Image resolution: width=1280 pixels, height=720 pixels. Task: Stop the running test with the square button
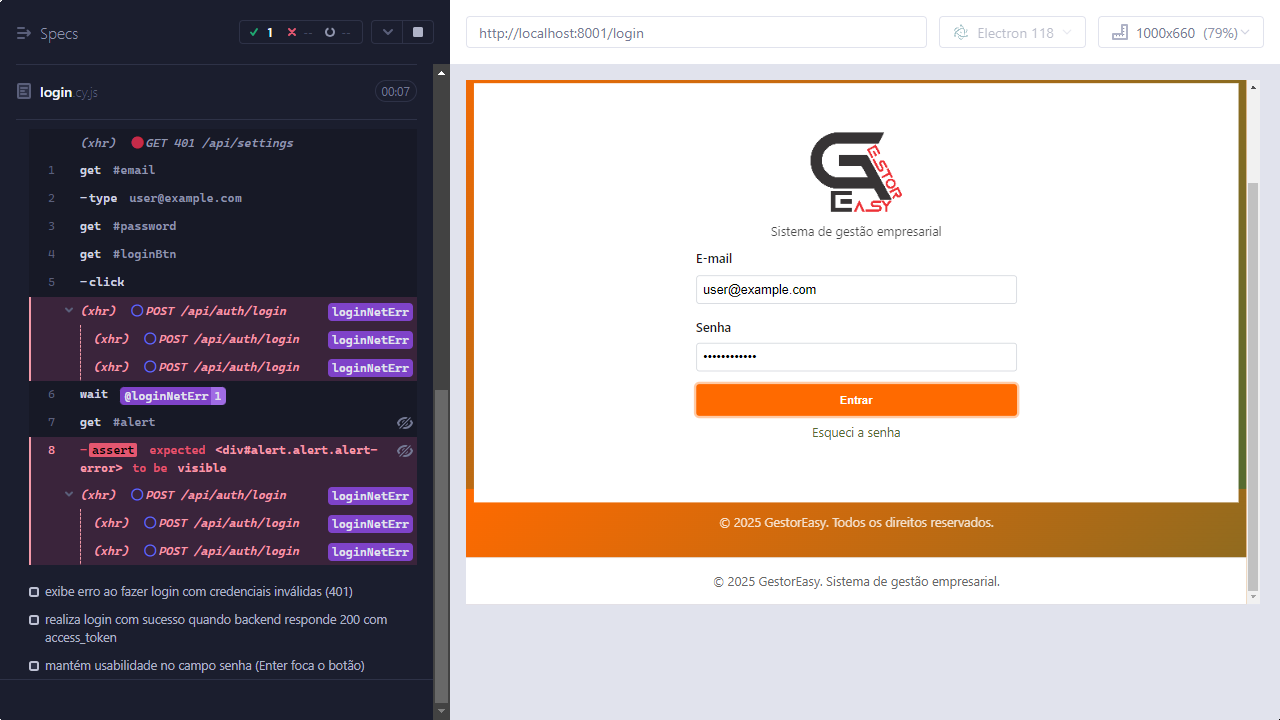(417, 32)
